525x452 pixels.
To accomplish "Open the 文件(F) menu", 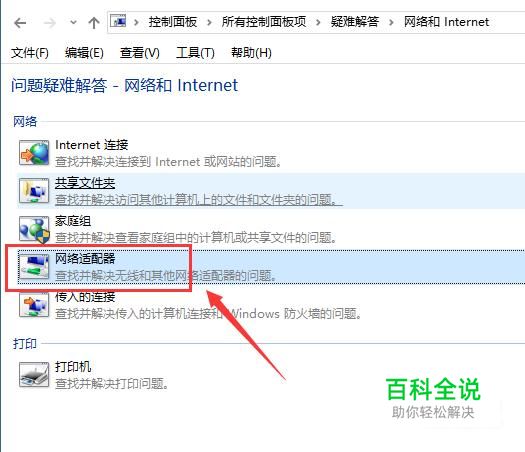I will (30, 53).
